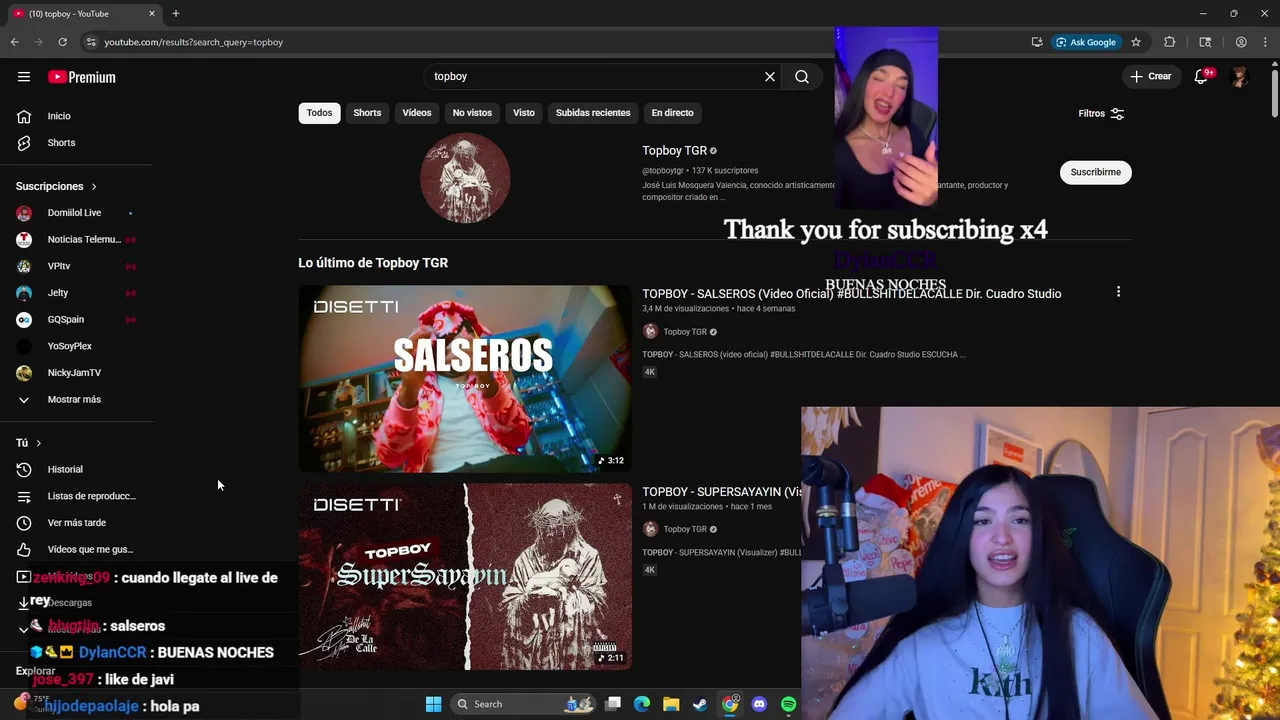Open the Topboy TGR channel name
The width and height of the screenshot is (1280, 720).
coord(674,151)
